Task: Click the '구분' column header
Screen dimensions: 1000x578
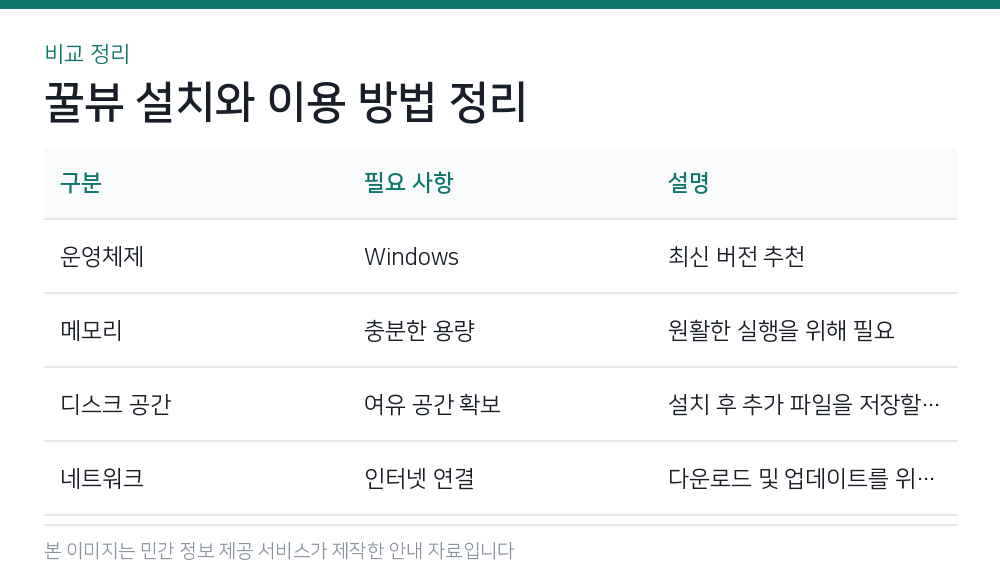Action: point(81,183)
